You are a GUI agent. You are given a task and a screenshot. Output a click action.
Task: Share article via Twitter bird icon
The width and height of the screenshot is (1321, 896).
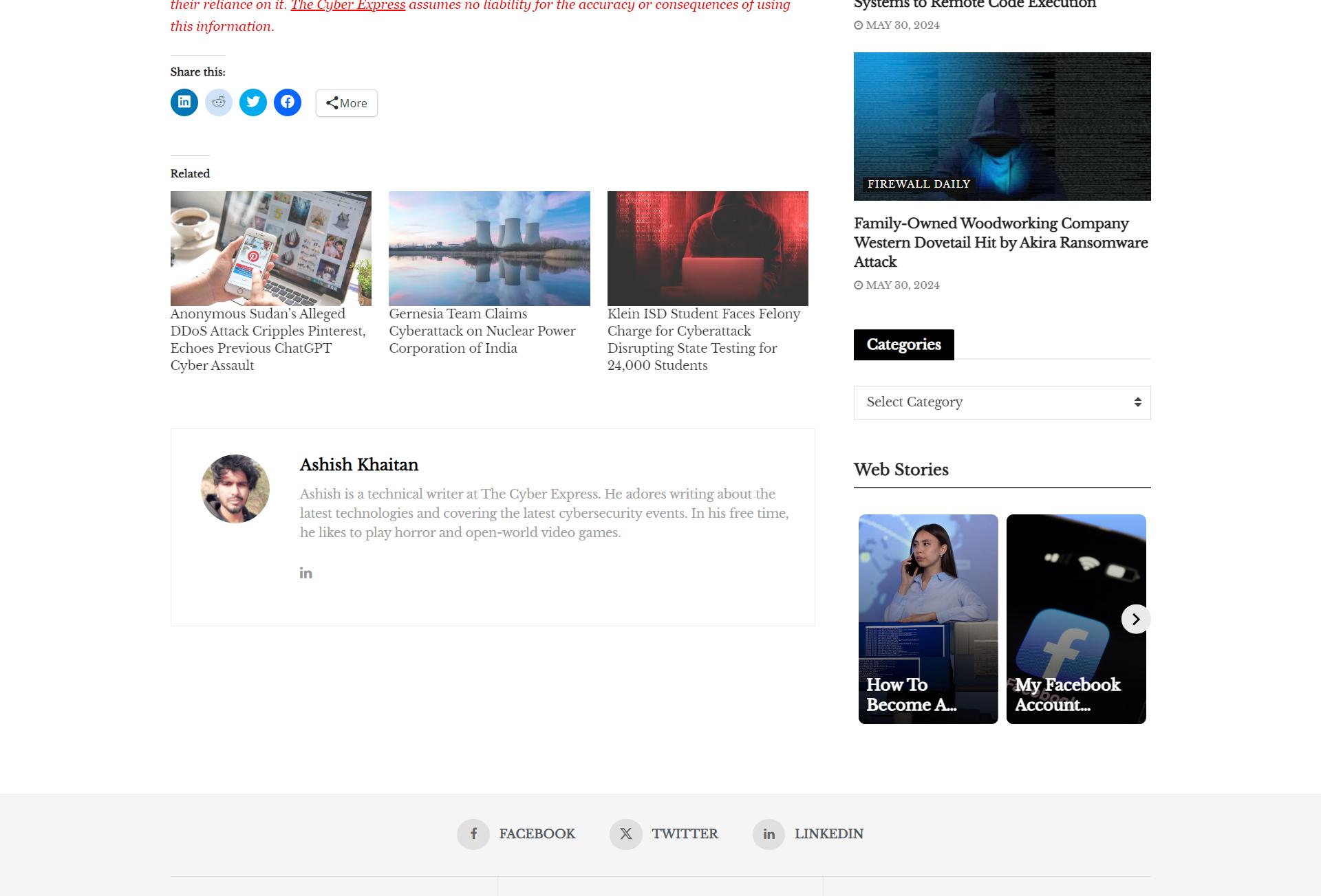(x=253, y=102)
